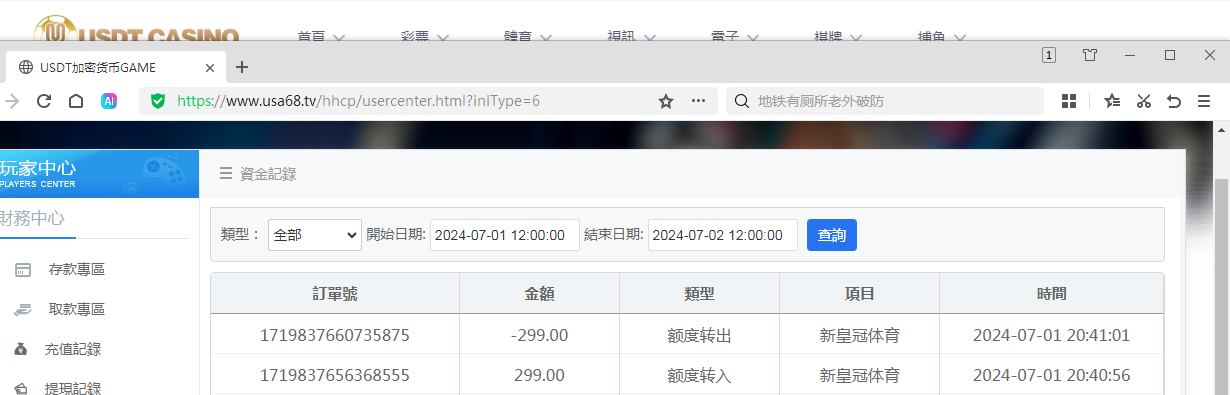The height and width of the screenshot is (395, 1230).
Task: Open the skin shirt icon in title bar
Action: coord(1090,55)
